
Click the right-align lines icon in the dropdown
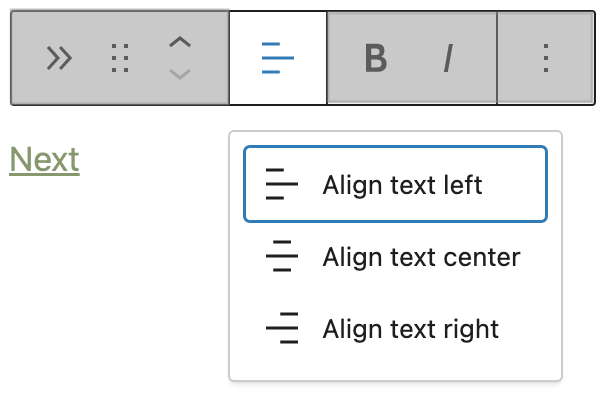tap(282, 328)
